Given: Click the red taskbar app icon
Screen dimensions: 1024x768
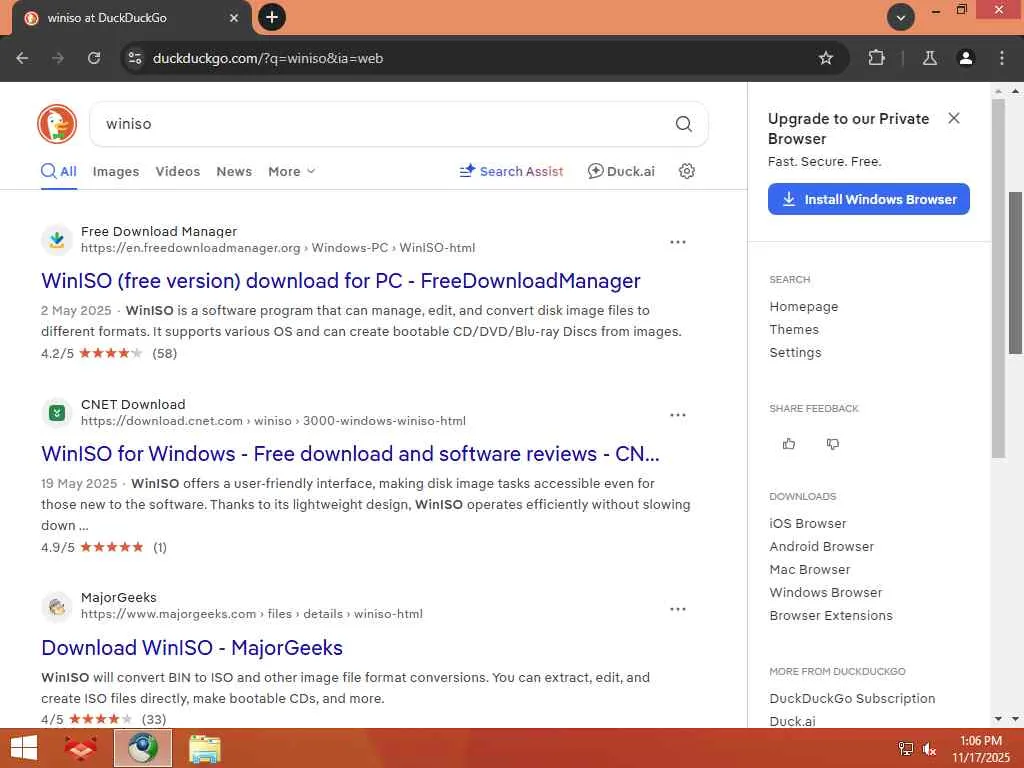Looking at the screenshot, I should (81, 748).
